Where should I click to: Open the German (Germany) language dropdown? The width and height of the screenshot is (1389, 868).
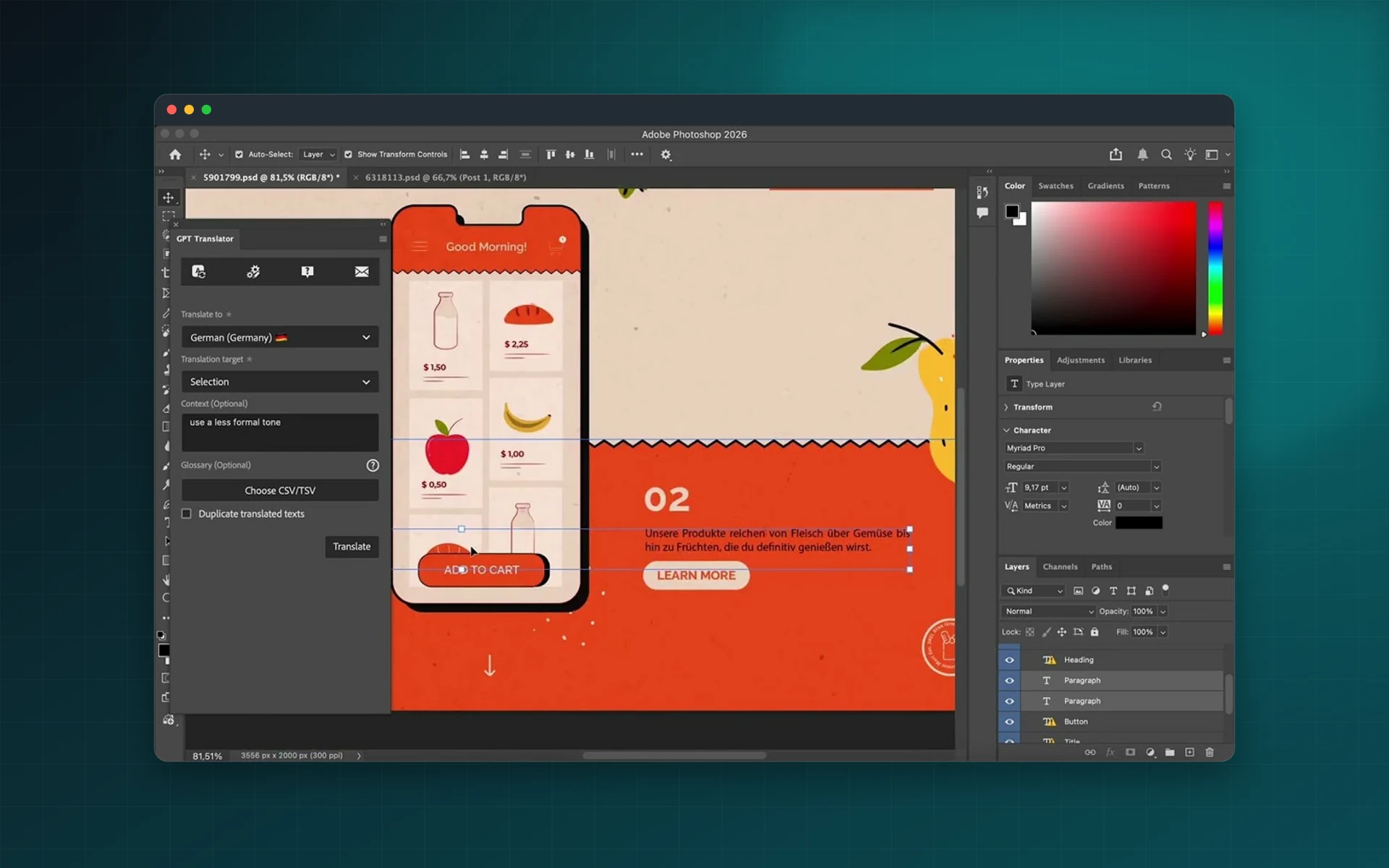(x=280, y=337)
